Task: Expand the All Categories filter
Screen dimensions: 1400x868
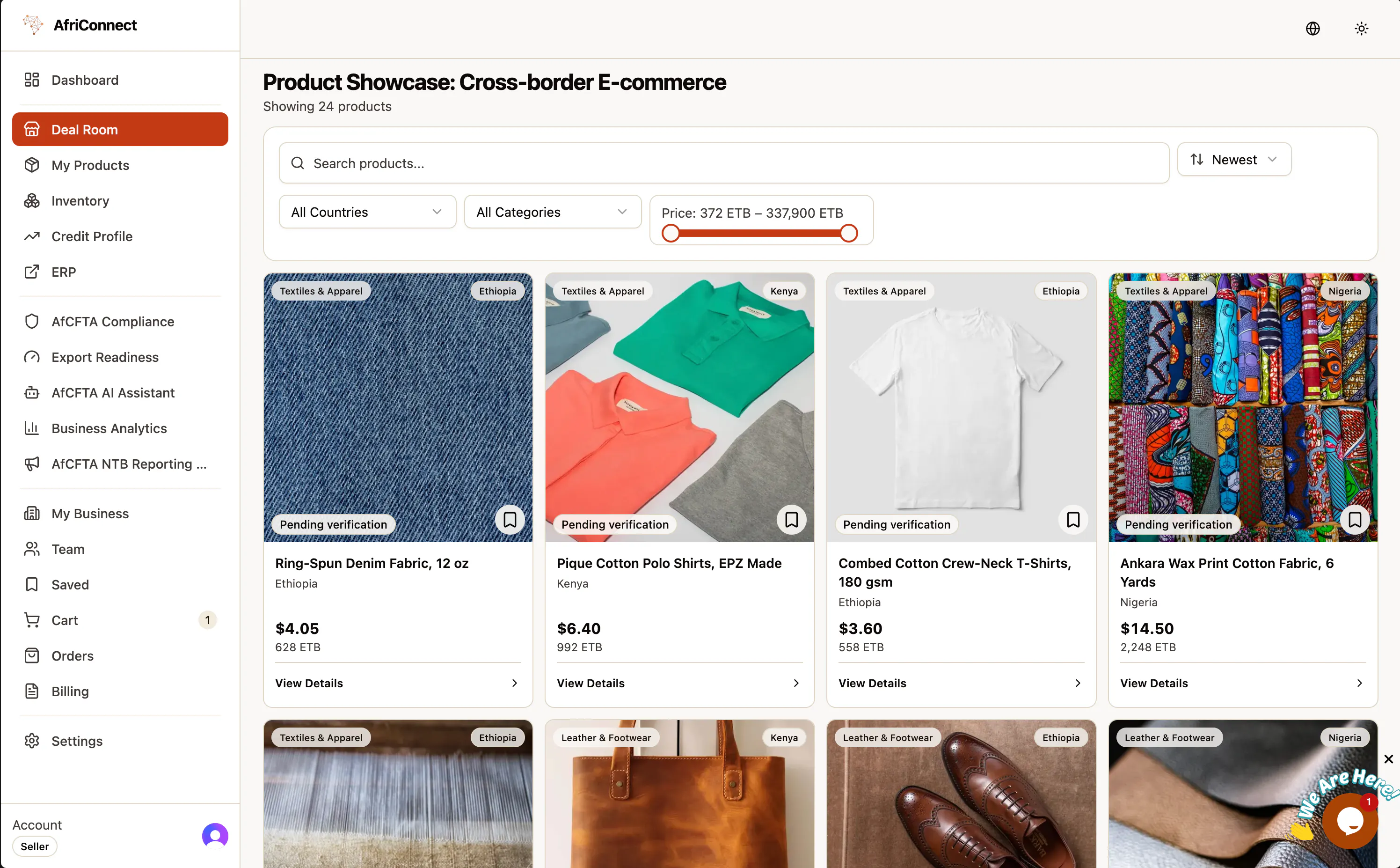Action: click(553, 212)
